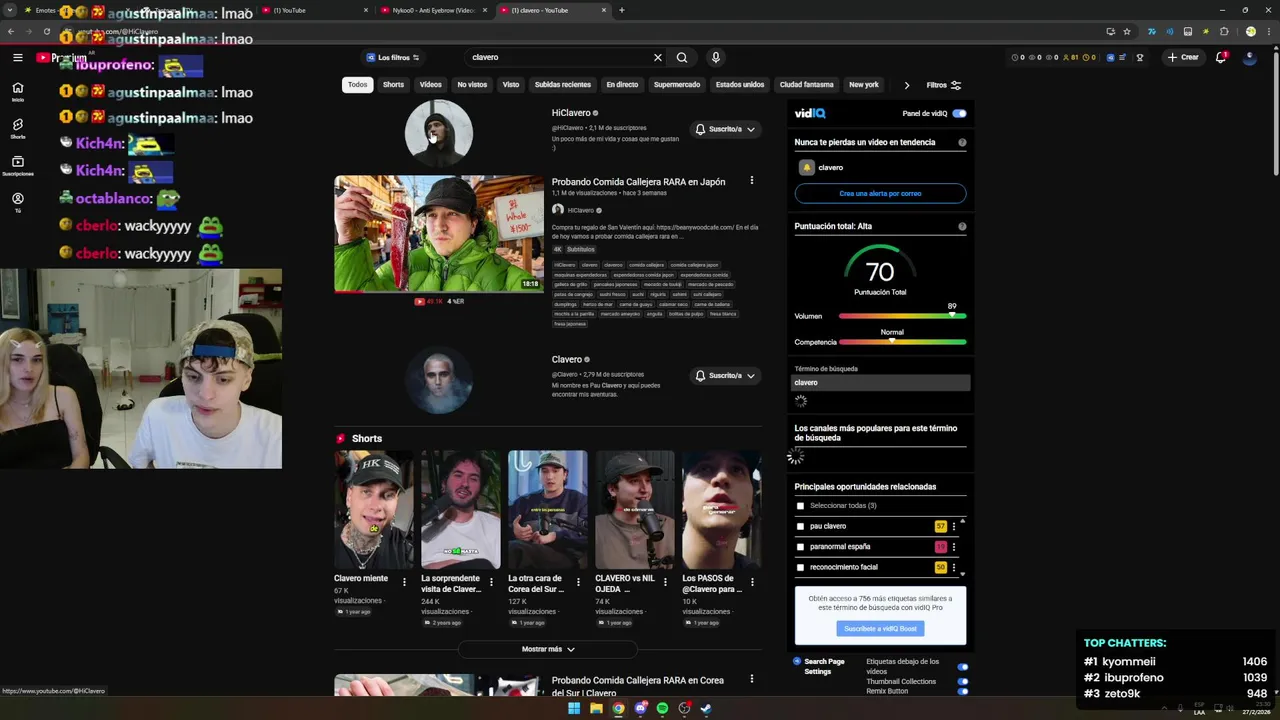Open the account avatar menu
1280x720 pixels.
click(x=1250, y=57)
